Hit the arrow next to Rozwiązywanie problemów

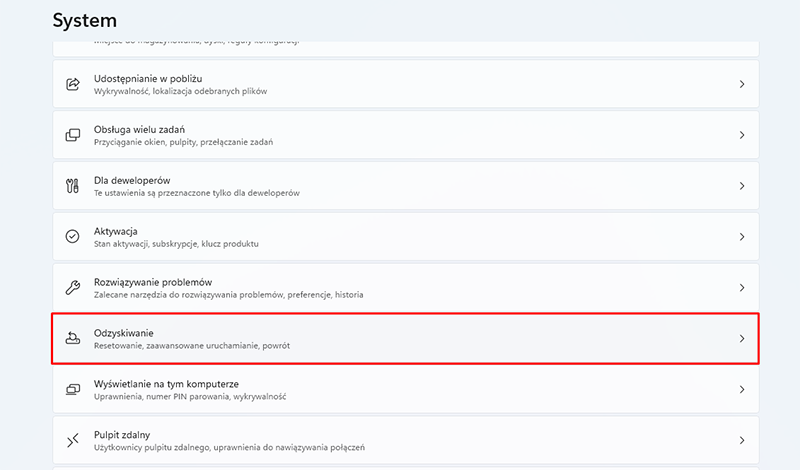(x=742, y=288)
